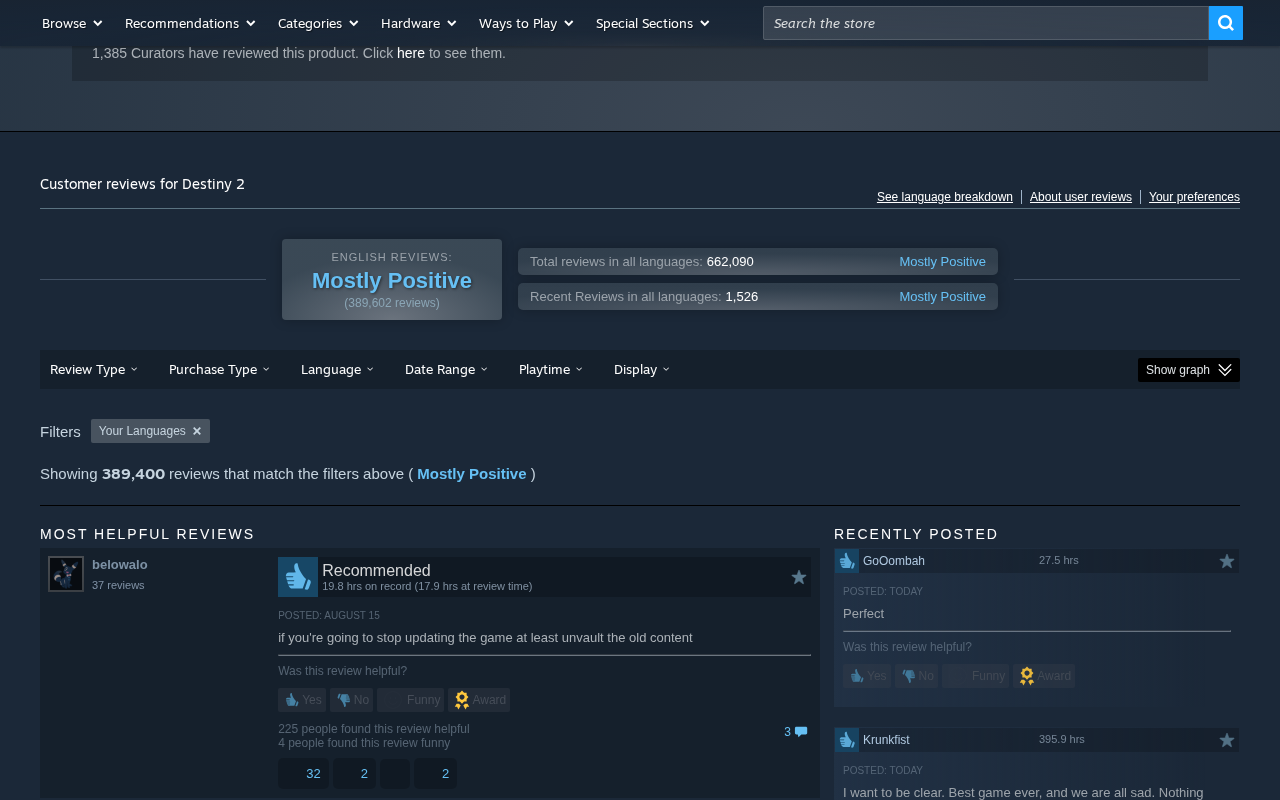Click belowalo's '37 reviews' text
1280x800 pixels.
[x=118, y=585]
